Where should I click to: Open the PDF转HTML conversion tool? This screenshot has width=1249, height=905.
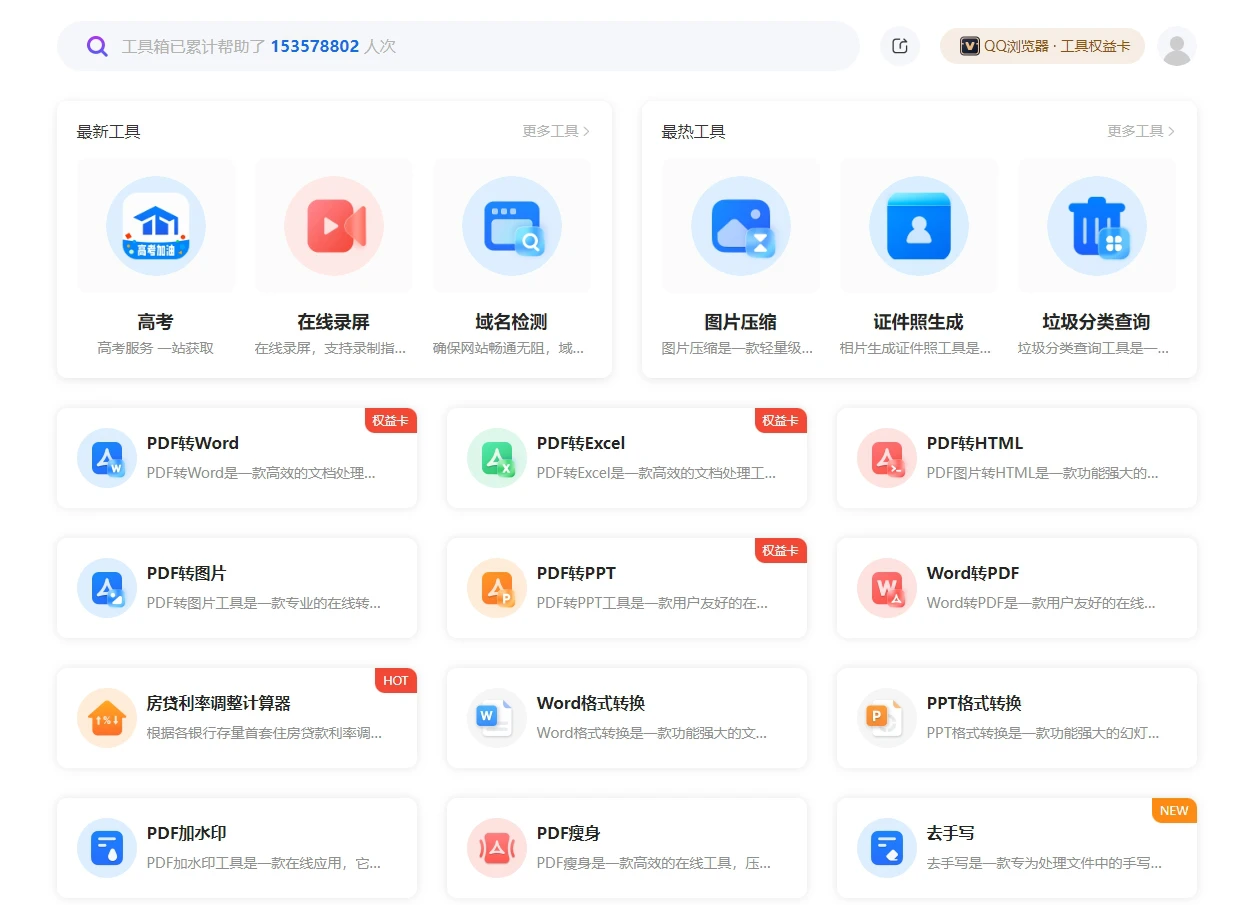coord(885,458)
